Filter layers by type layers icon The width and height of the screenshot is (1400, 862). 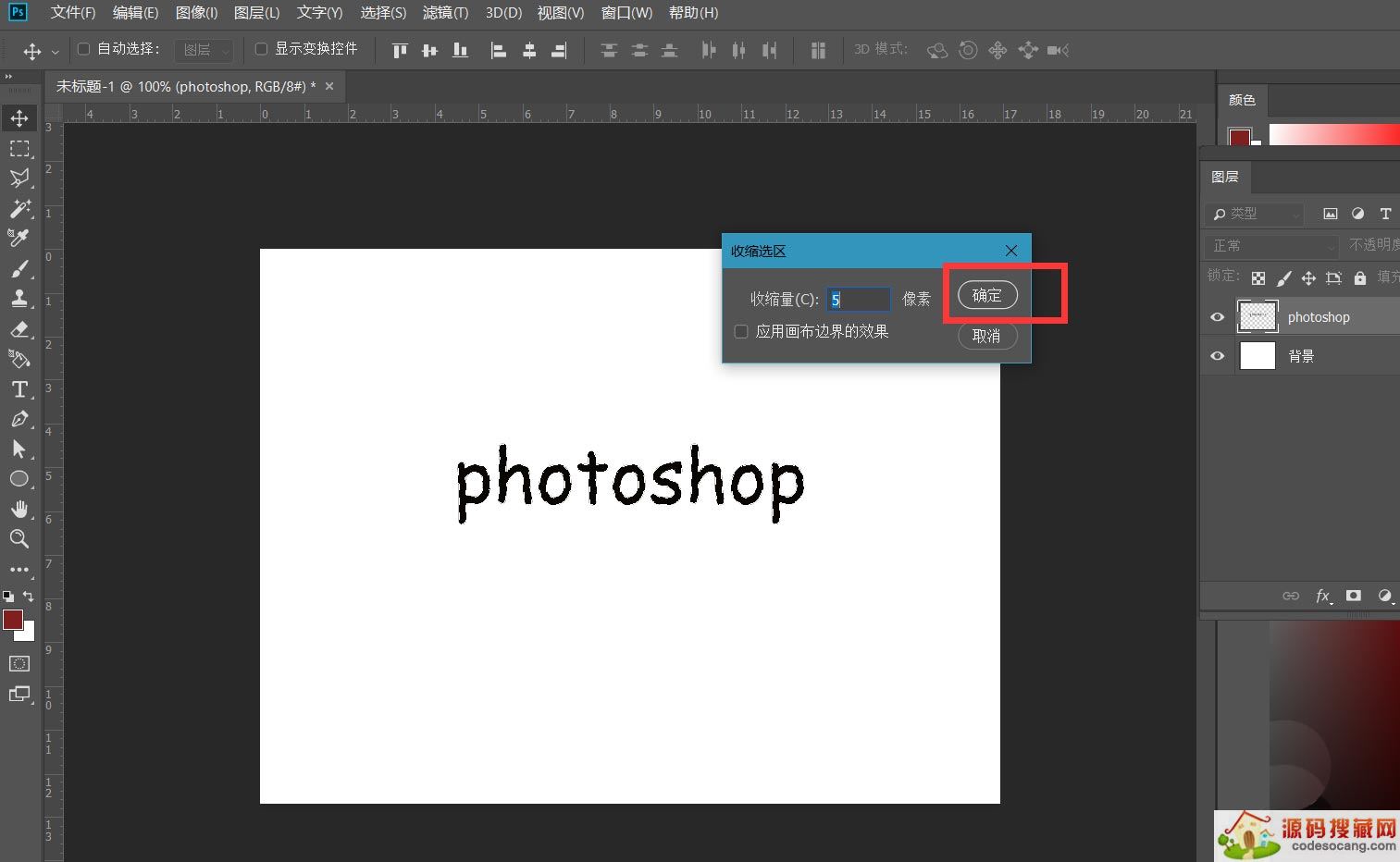point(1385,214)
